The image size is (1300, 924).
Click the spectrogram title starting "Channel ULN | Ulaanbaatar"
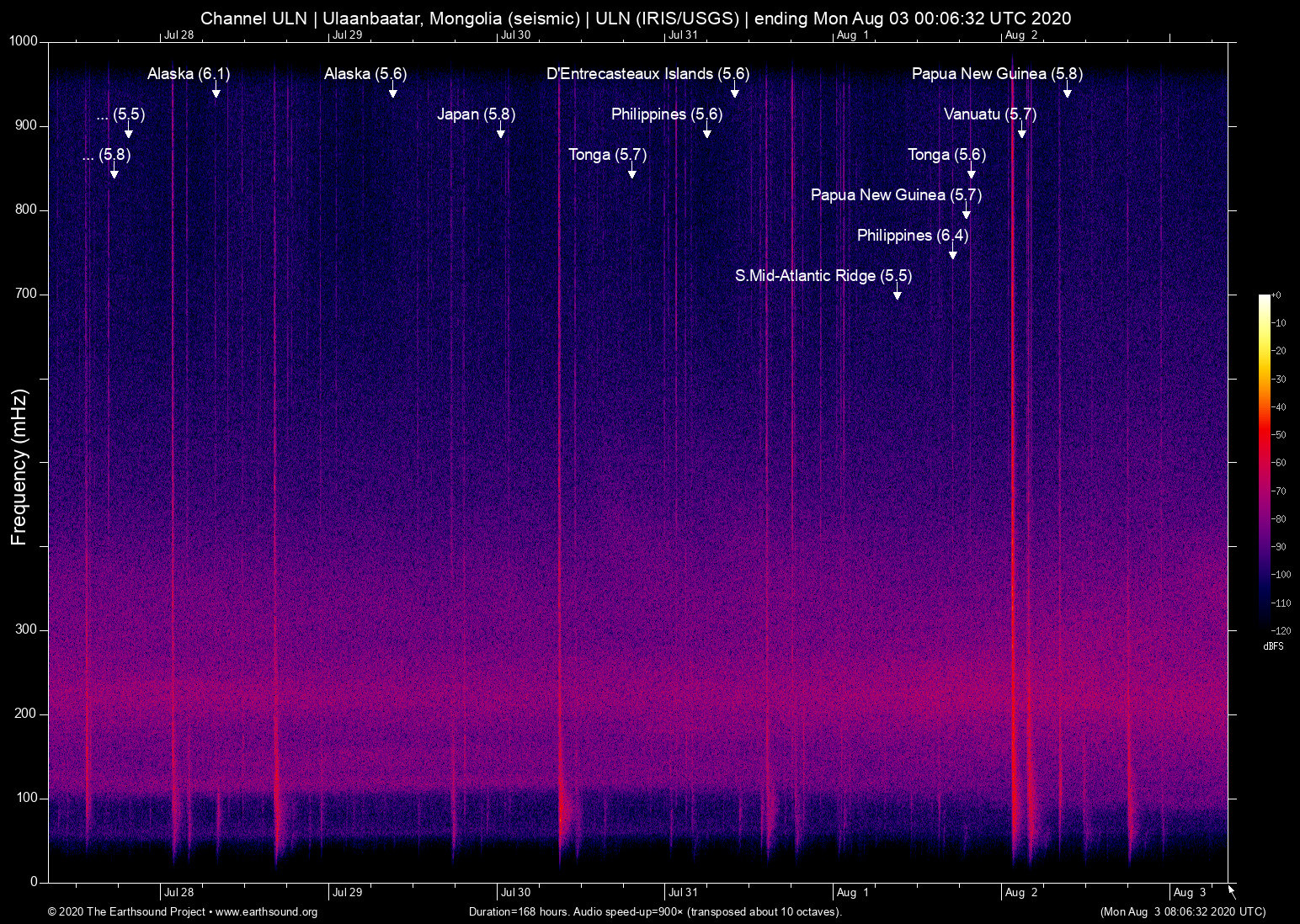pyautogui.click(x=636, y=19)
